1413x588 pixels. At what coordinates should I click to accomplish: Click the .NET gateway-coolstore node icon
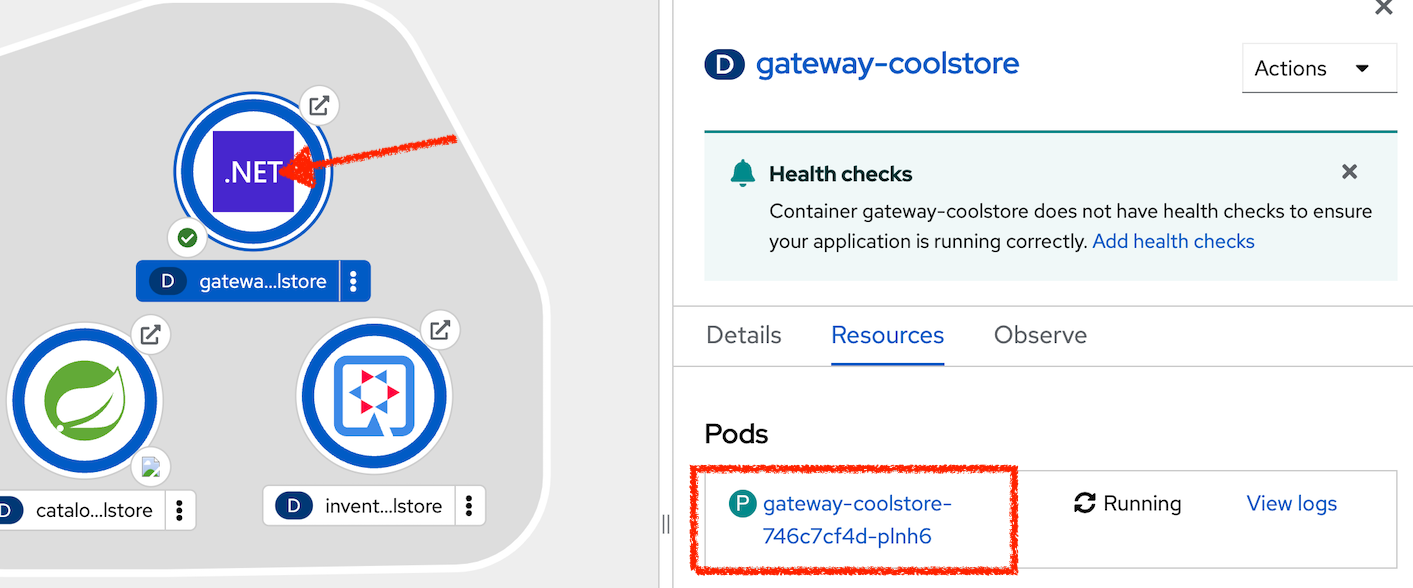(x=253, y=171)
